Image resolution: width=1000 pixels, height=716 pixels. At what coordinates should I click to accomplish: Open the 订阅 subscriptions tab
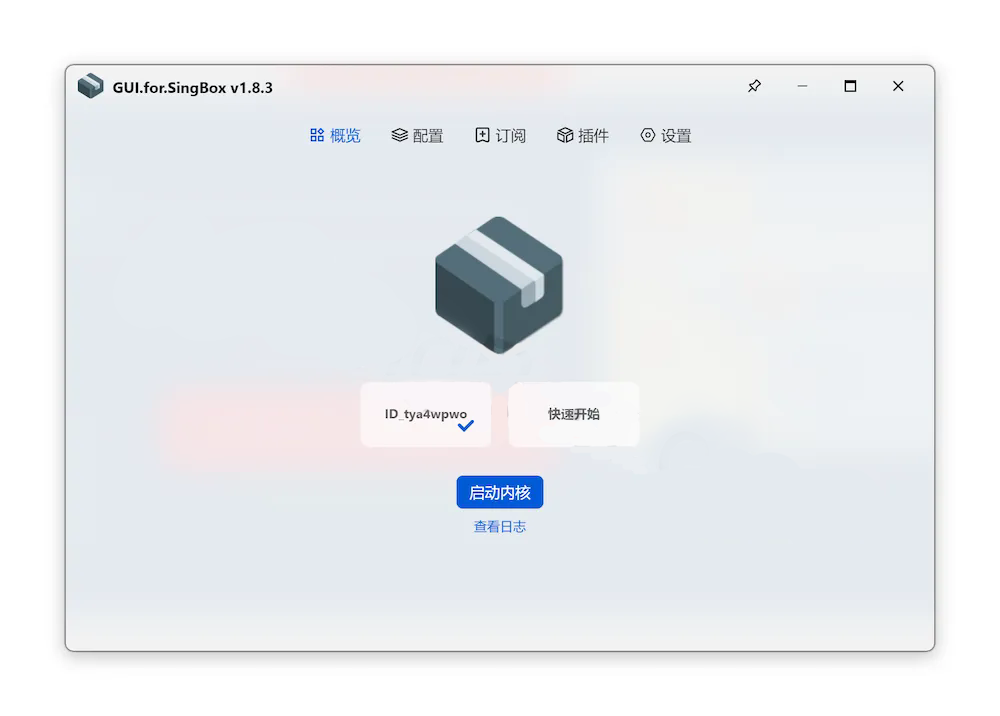tap(500, 135)
